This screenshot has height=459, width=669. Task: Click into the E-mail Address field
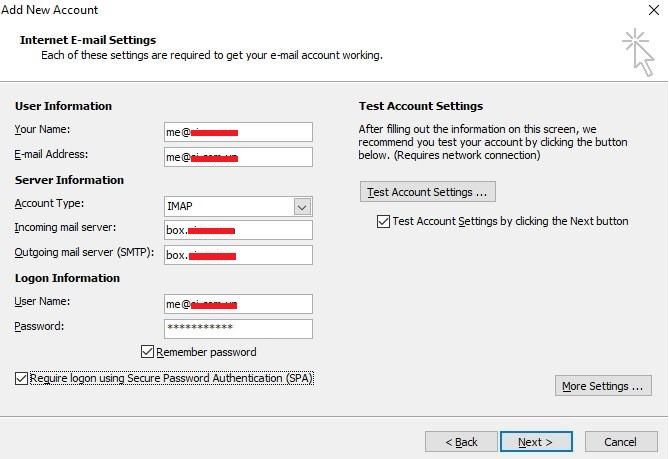238,157
